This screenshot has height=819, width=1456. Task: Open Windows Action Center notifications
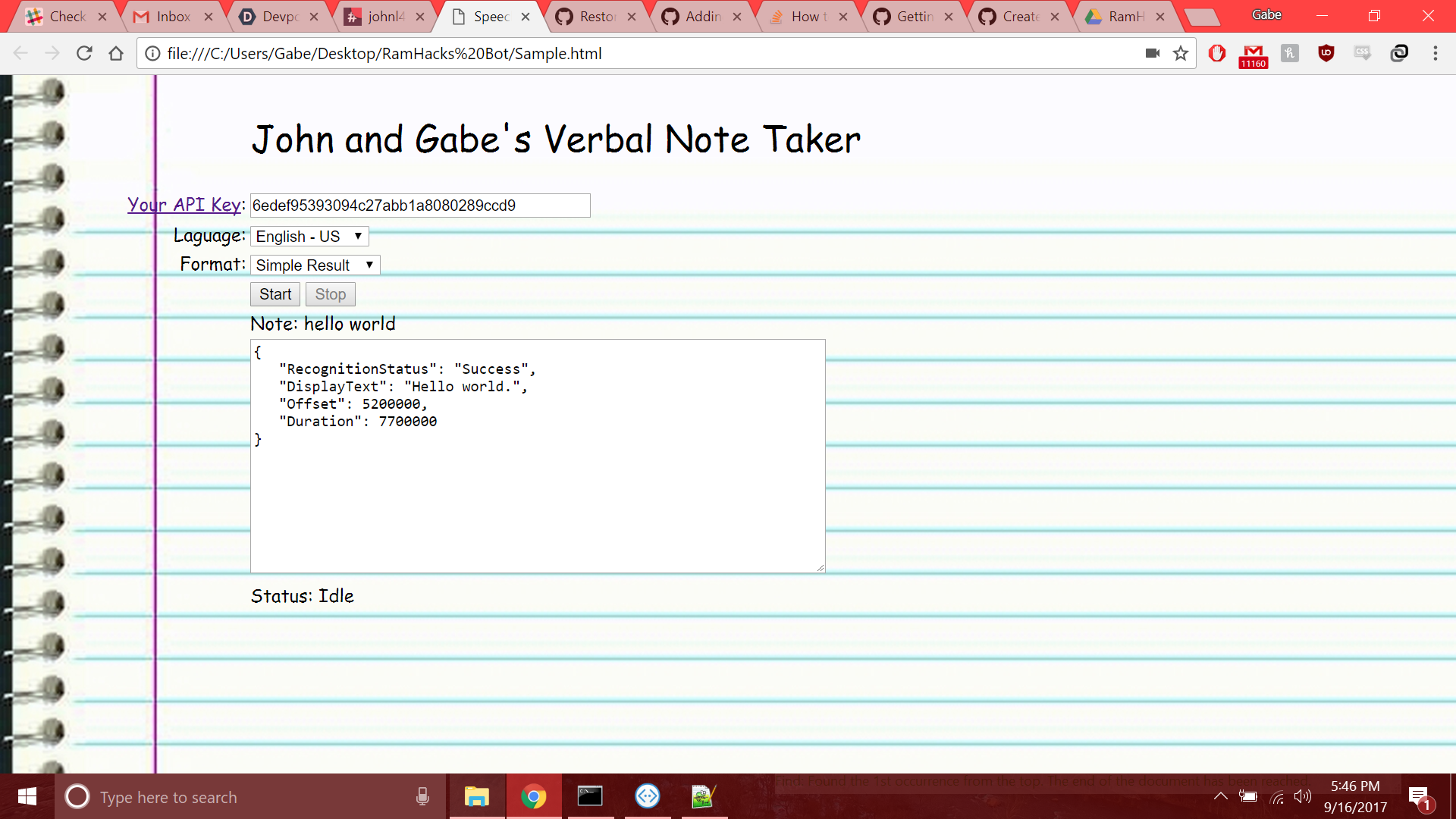click(x=1419, y=797)
